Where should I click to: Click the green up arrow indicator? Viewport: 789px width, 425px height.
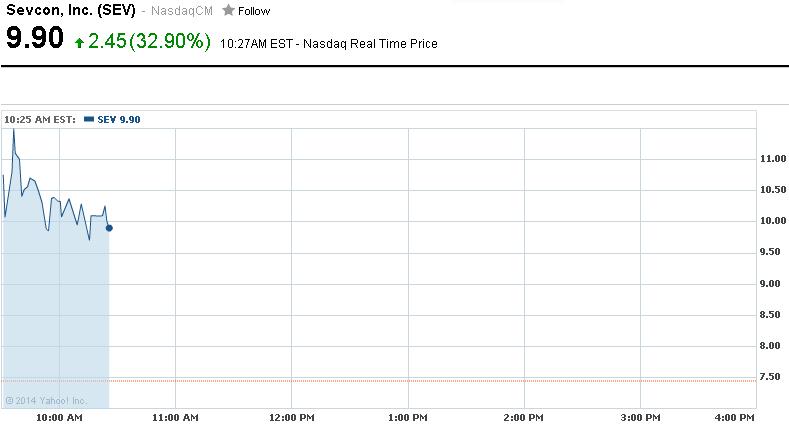click(79, 43)
